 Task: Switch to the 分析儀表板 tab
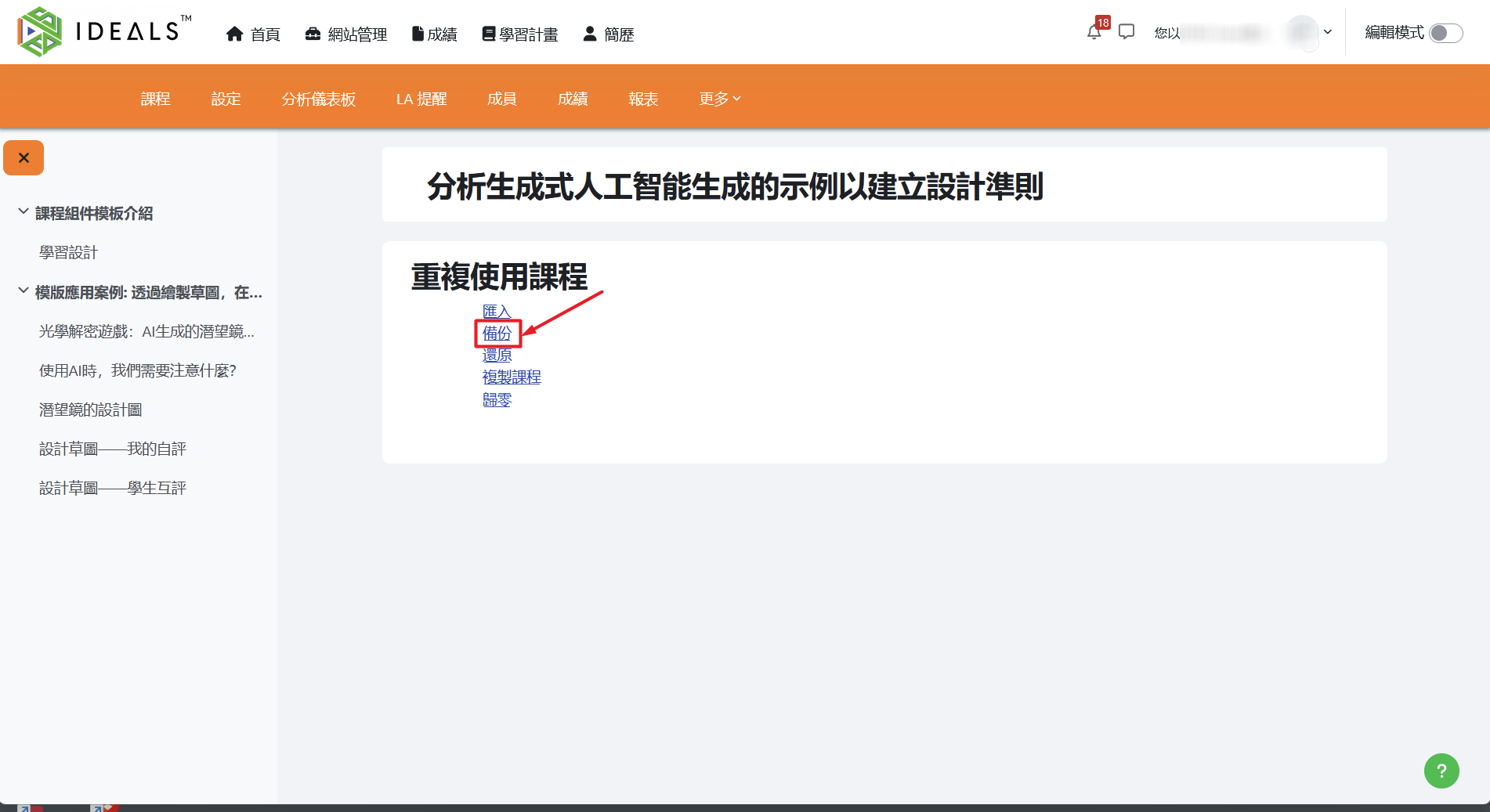coord(319,99)
